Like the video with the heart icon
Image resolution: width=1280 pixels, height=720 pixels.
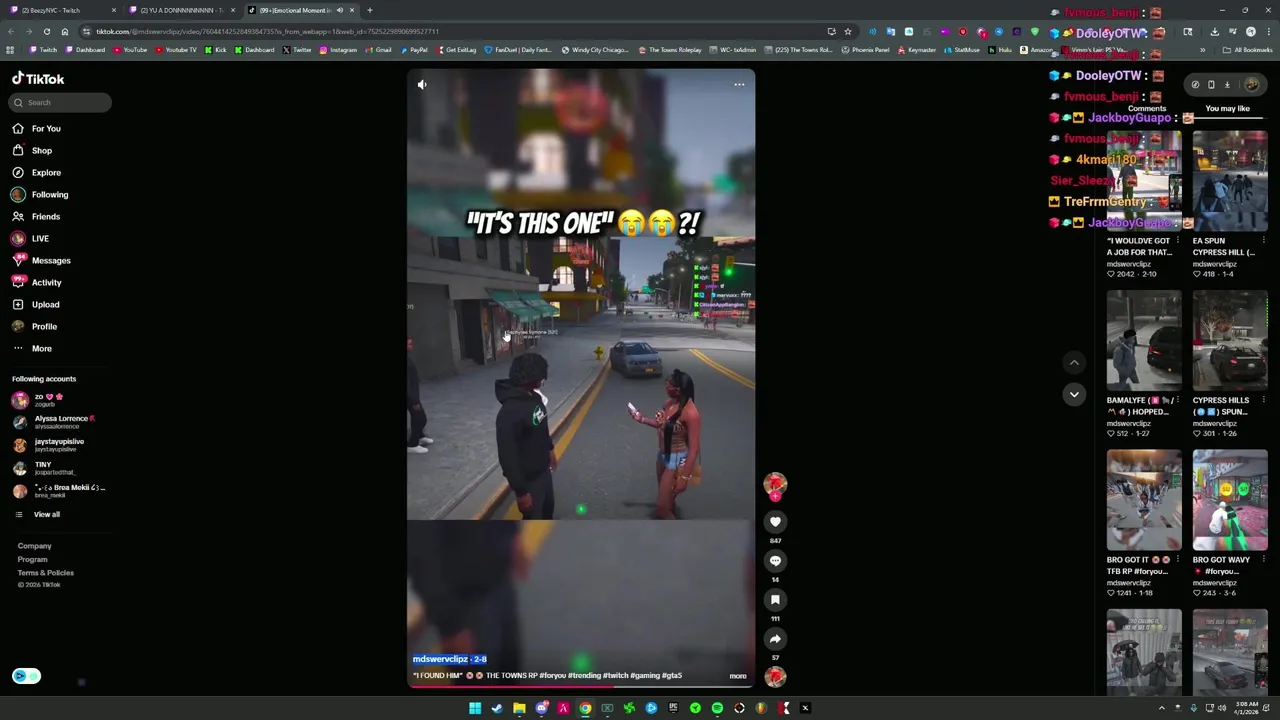pos(775,522)
